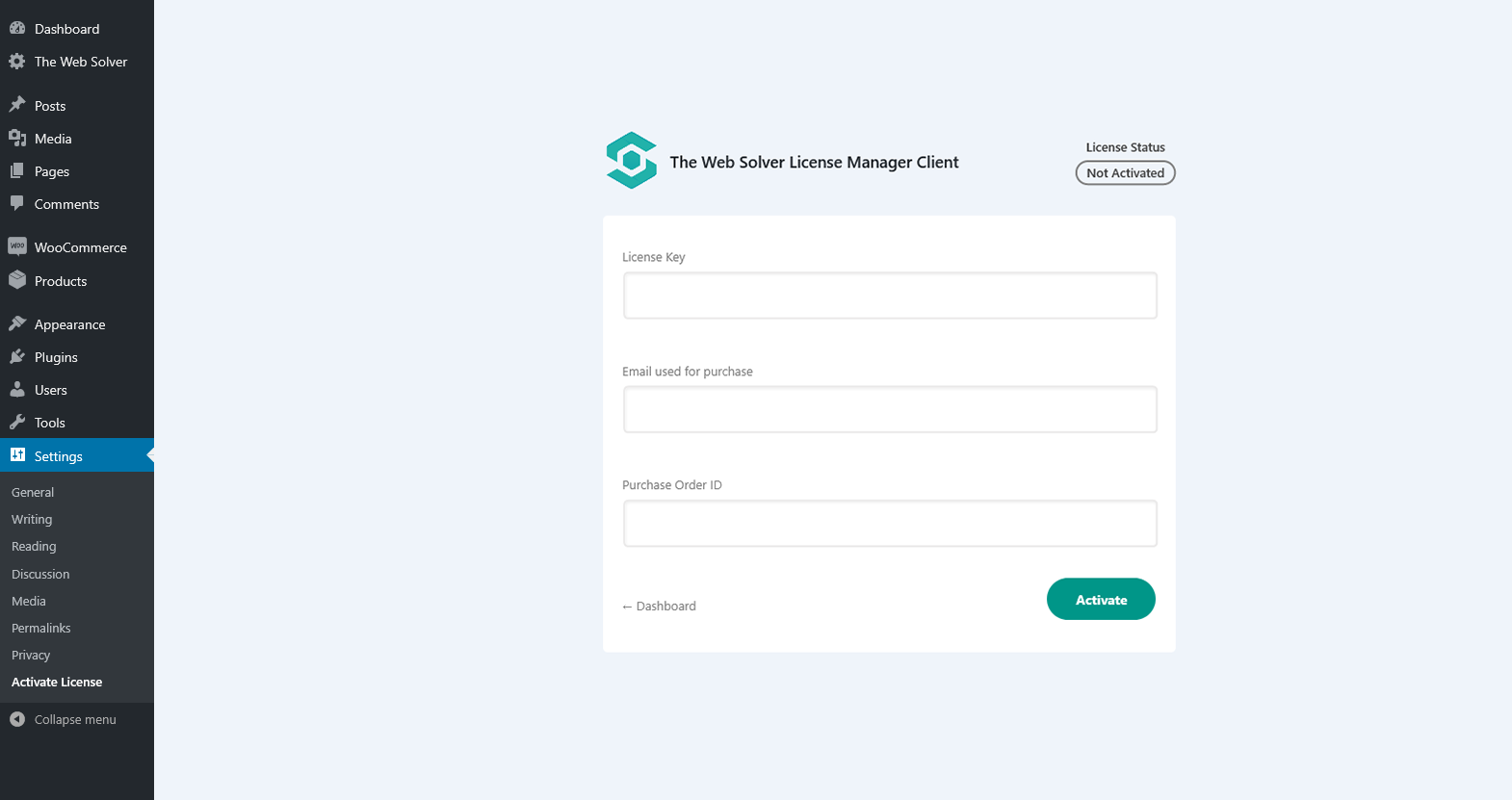1512x800 pixels.
Task: Click the Pages document icon
Action: pyautogui.click(x=17, y=170)
